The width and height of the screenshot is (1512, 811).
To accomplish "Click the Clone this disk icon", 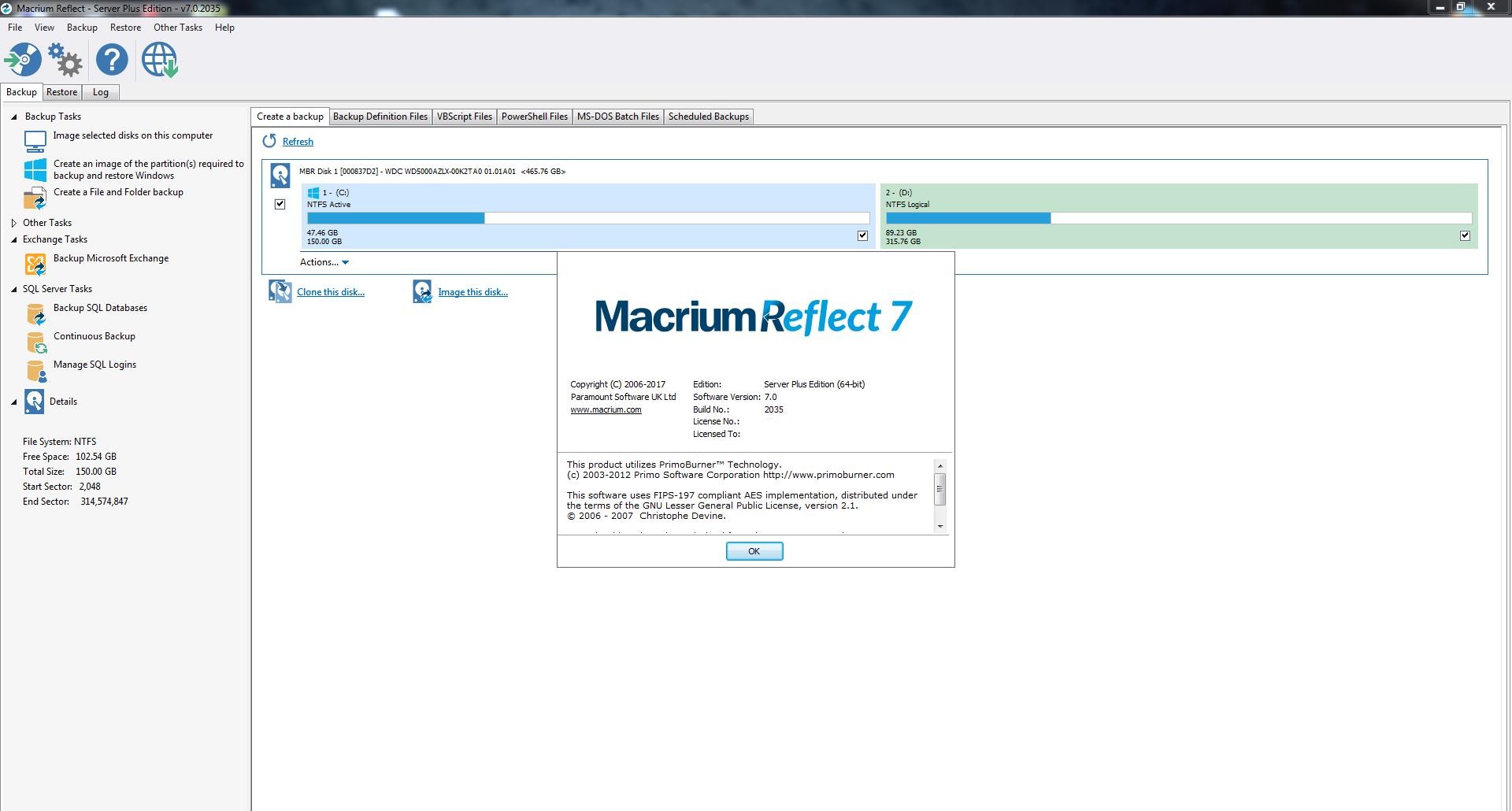I will coord(280,291).
